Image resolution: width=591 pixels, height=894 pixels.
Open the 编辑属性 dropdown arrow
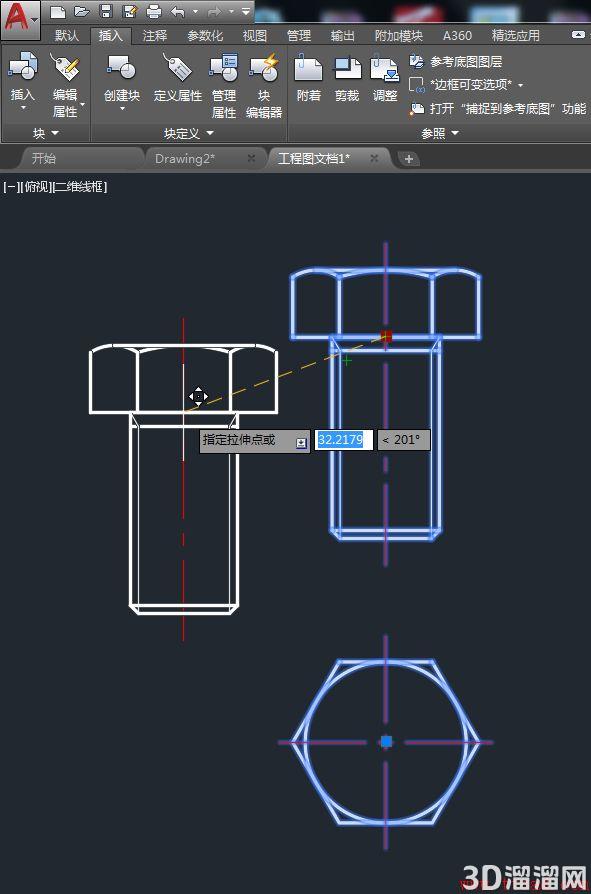click(x=83, y=104)
